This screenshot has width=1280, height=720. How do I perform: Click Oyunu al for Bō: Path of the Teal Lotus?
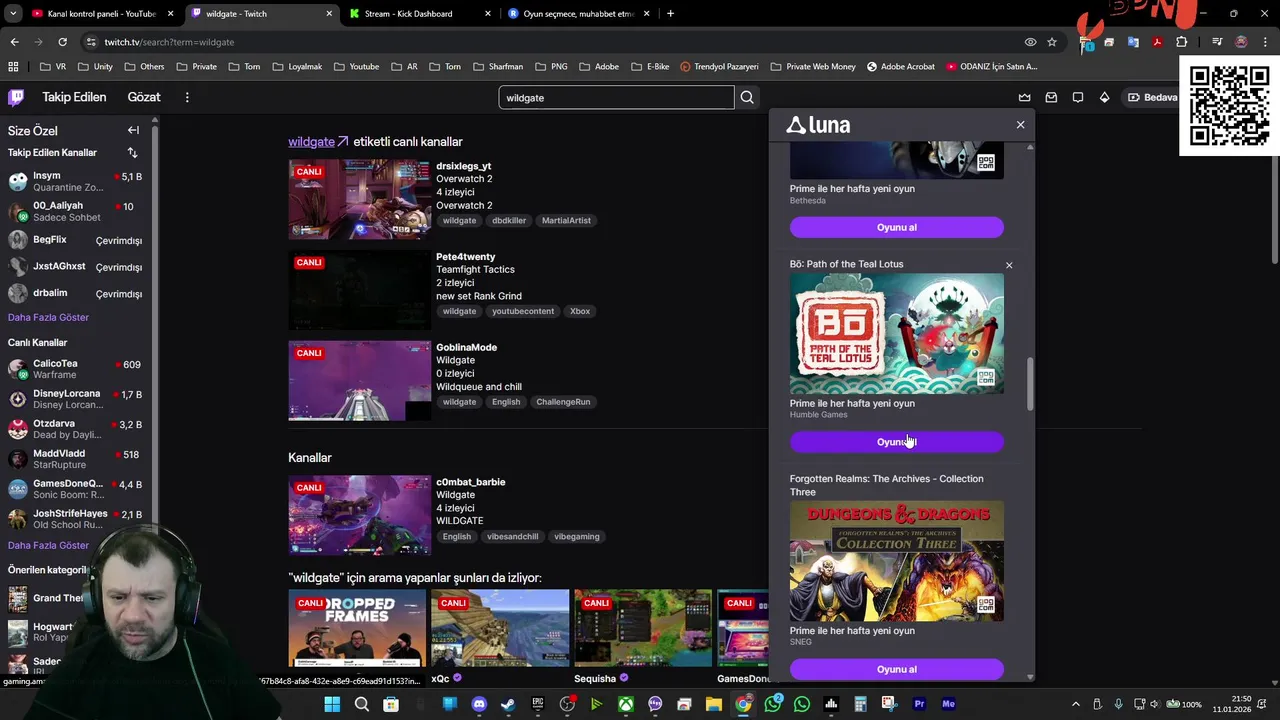tap(896, 442)
